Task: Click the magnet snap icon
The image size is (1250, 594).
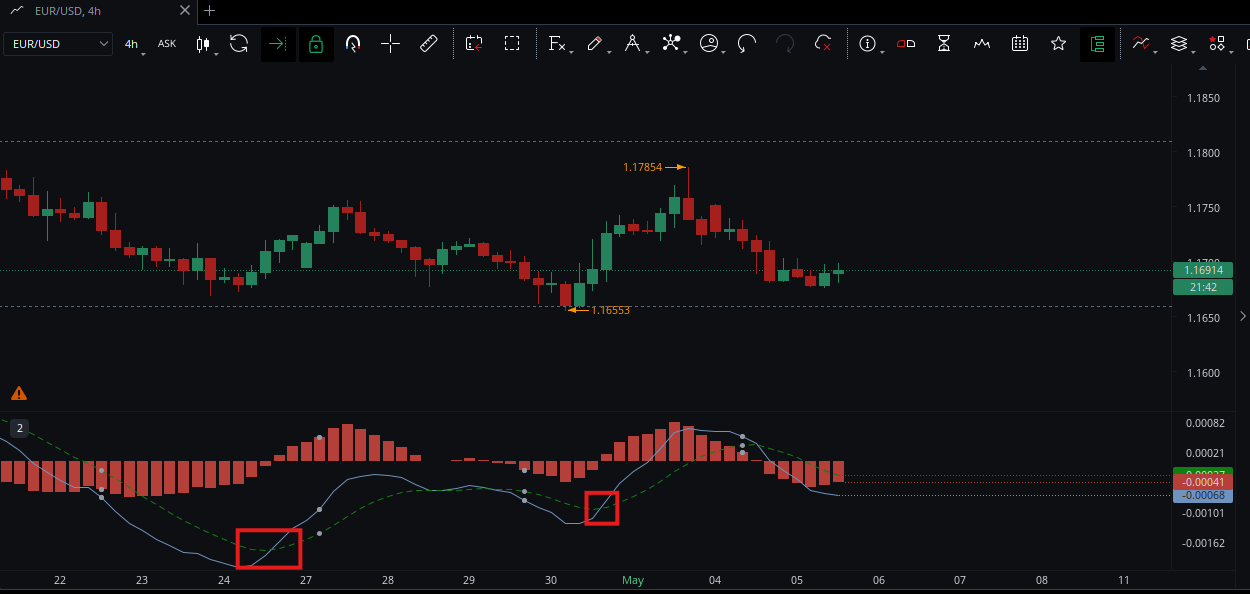Action: [353, 44]
